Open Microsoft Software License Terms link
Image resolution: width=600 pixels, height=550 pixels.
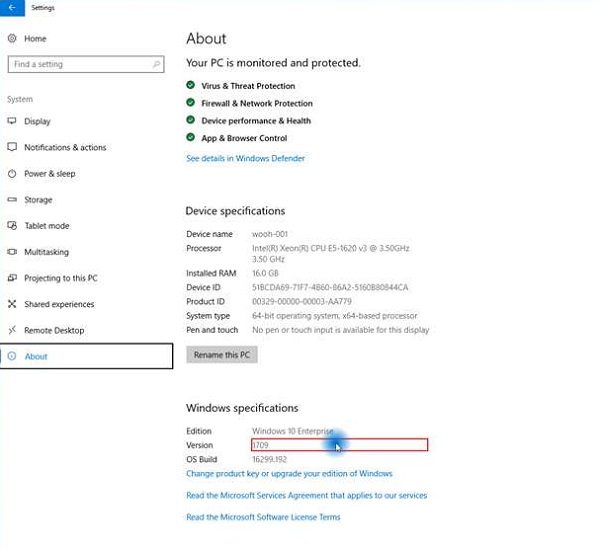(x=263, y=517)
